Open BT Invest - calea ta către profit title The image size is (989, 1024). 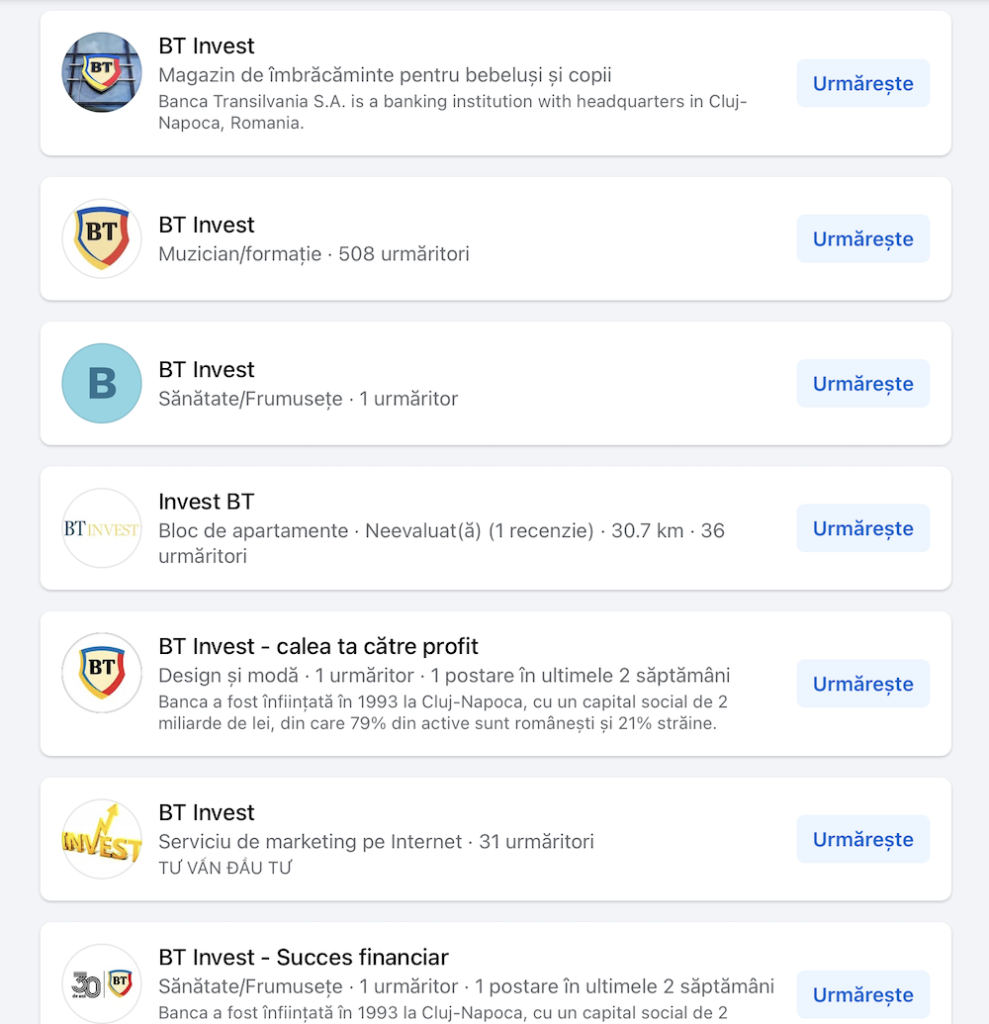[x=318, y=647]
